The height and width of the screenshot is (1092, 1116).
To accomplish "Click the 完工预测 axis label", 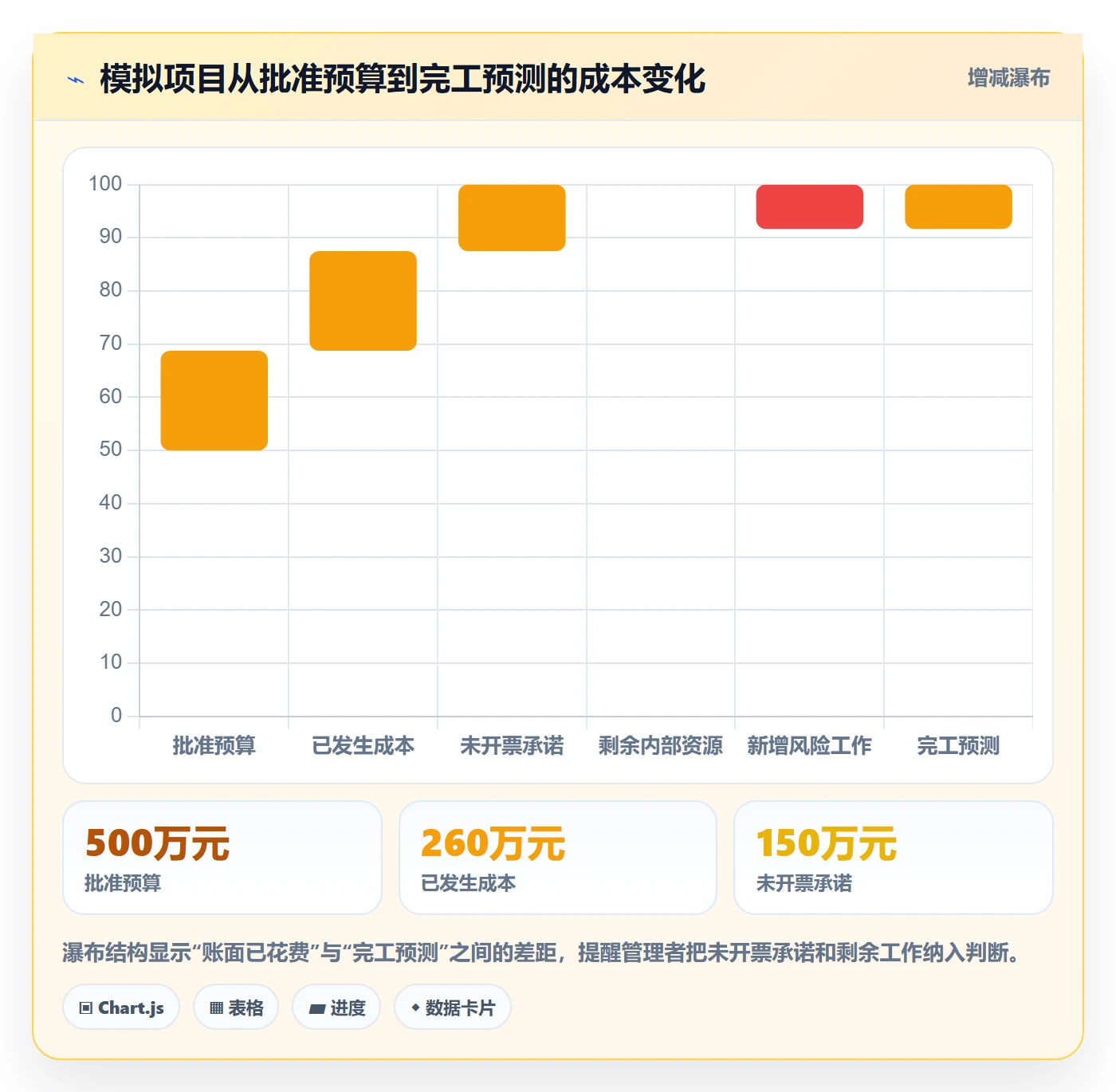I will [x=958, y=745].
